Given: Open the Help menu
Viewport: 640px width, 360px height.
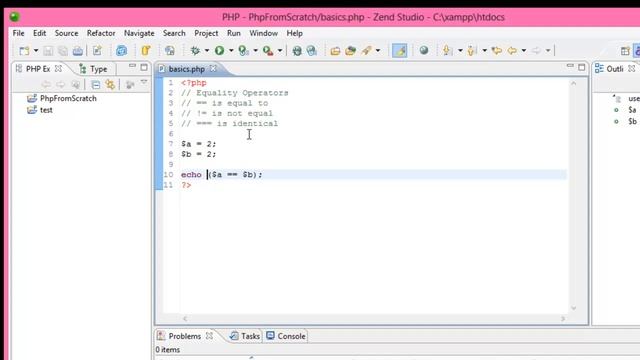Looking at the screenshot, I should tap(294, 33).
